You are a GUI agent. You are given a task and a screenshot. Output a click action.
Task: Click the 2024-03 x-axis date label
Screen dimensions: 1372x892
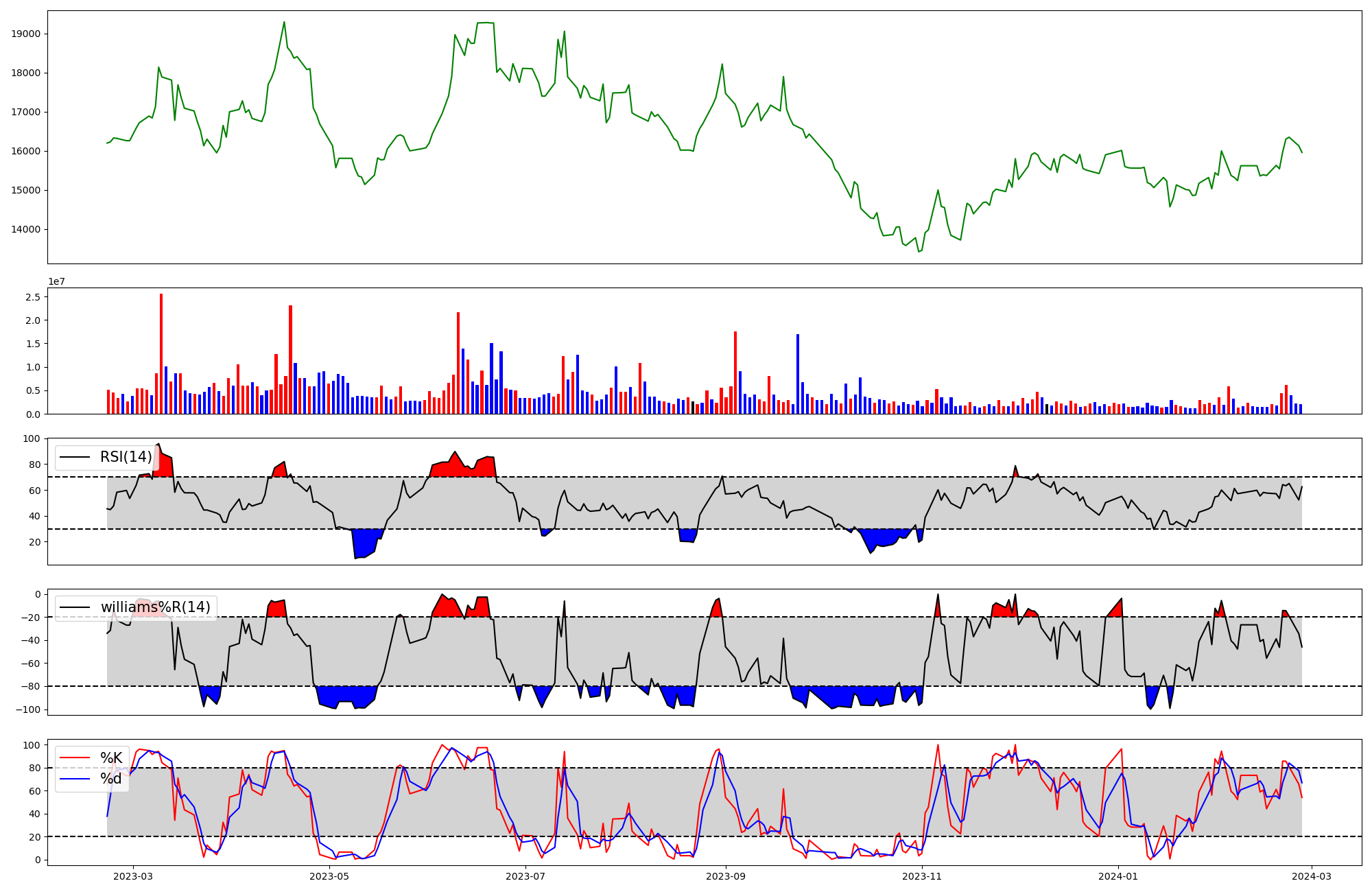(1312, 876)
